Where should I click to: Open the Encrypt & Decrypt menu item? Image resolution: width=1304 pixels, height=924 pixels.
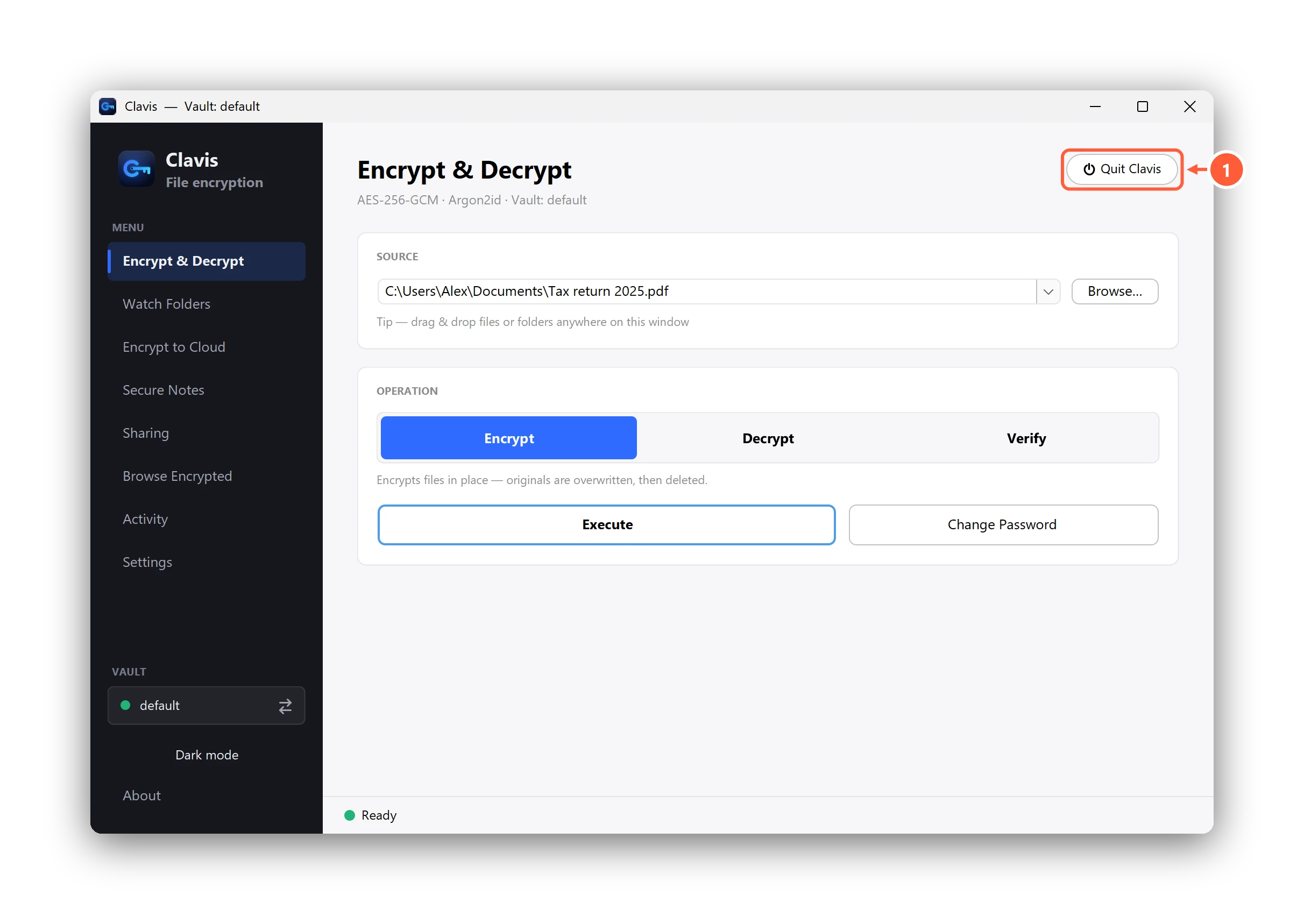[x=206, y=261]
